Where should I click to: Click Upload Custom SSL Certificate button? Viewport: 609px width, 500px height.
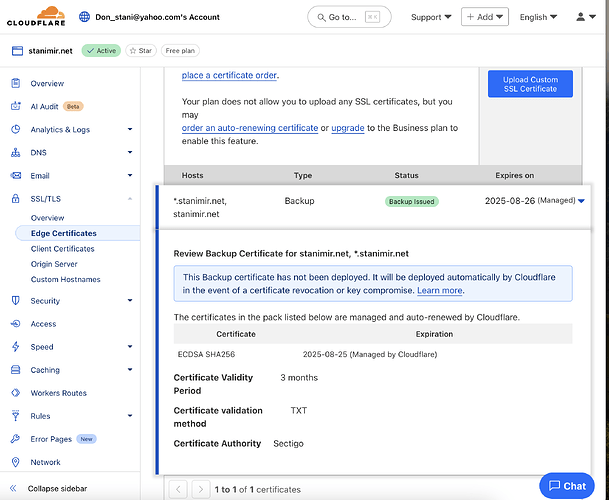[530, 84]
